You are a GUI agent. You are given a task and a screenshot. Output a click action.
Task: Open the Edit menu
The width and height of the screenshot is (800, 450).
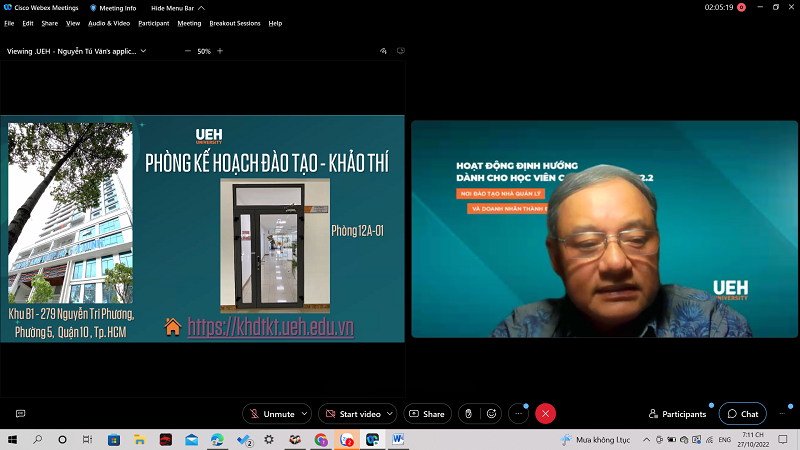[x=28, y=23]
